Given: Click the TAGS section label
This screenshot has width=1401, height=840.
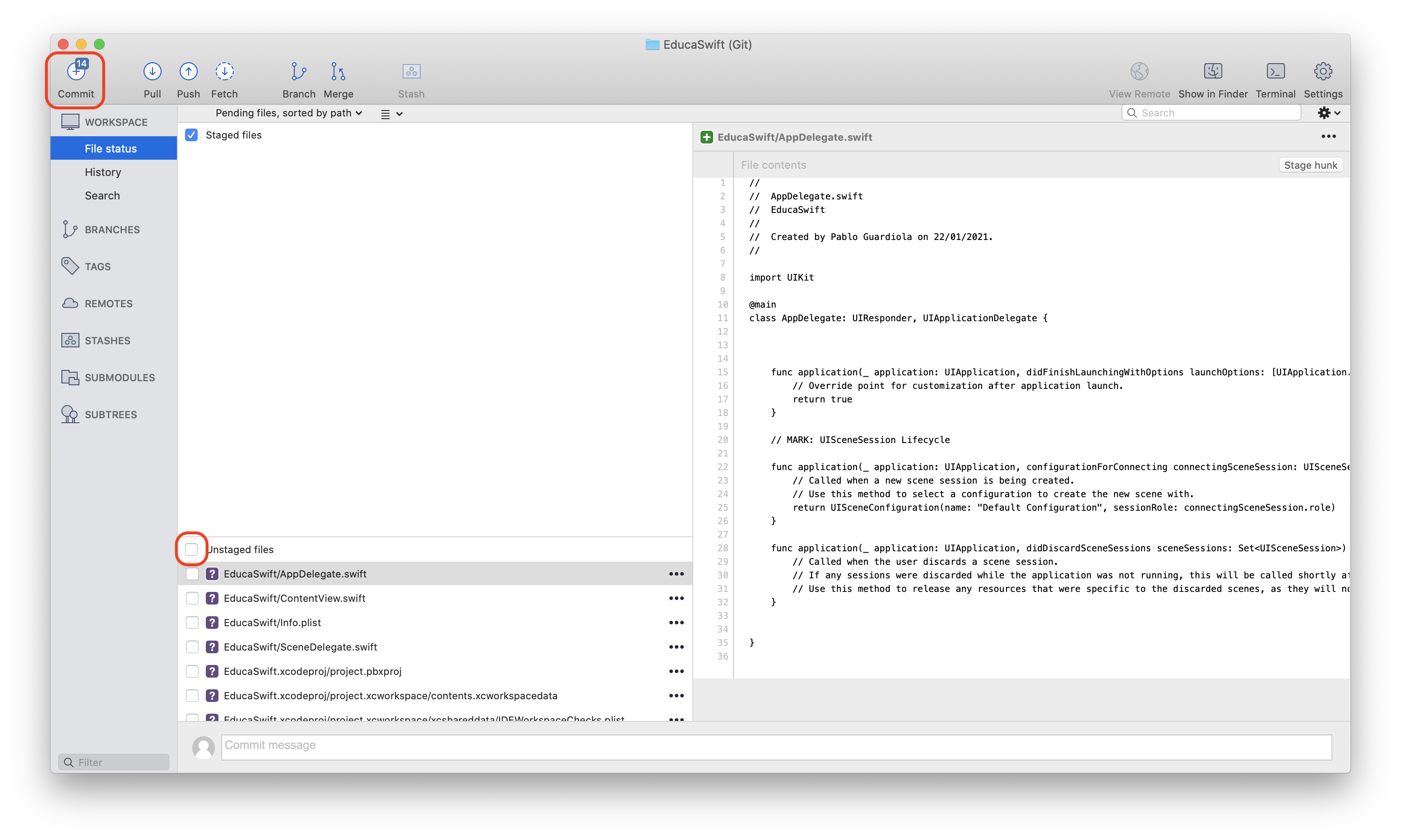Looking at the screenshot, I should click(98, 266).
